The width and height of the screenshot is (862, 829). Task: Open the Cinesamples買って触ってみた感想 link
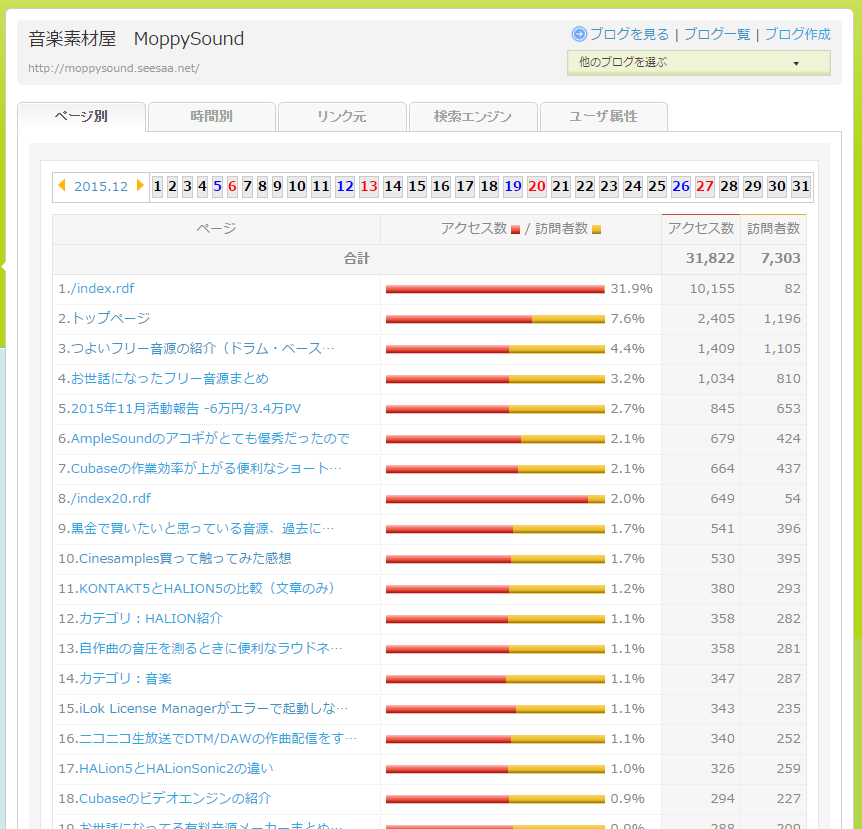[x=175, y=559]
